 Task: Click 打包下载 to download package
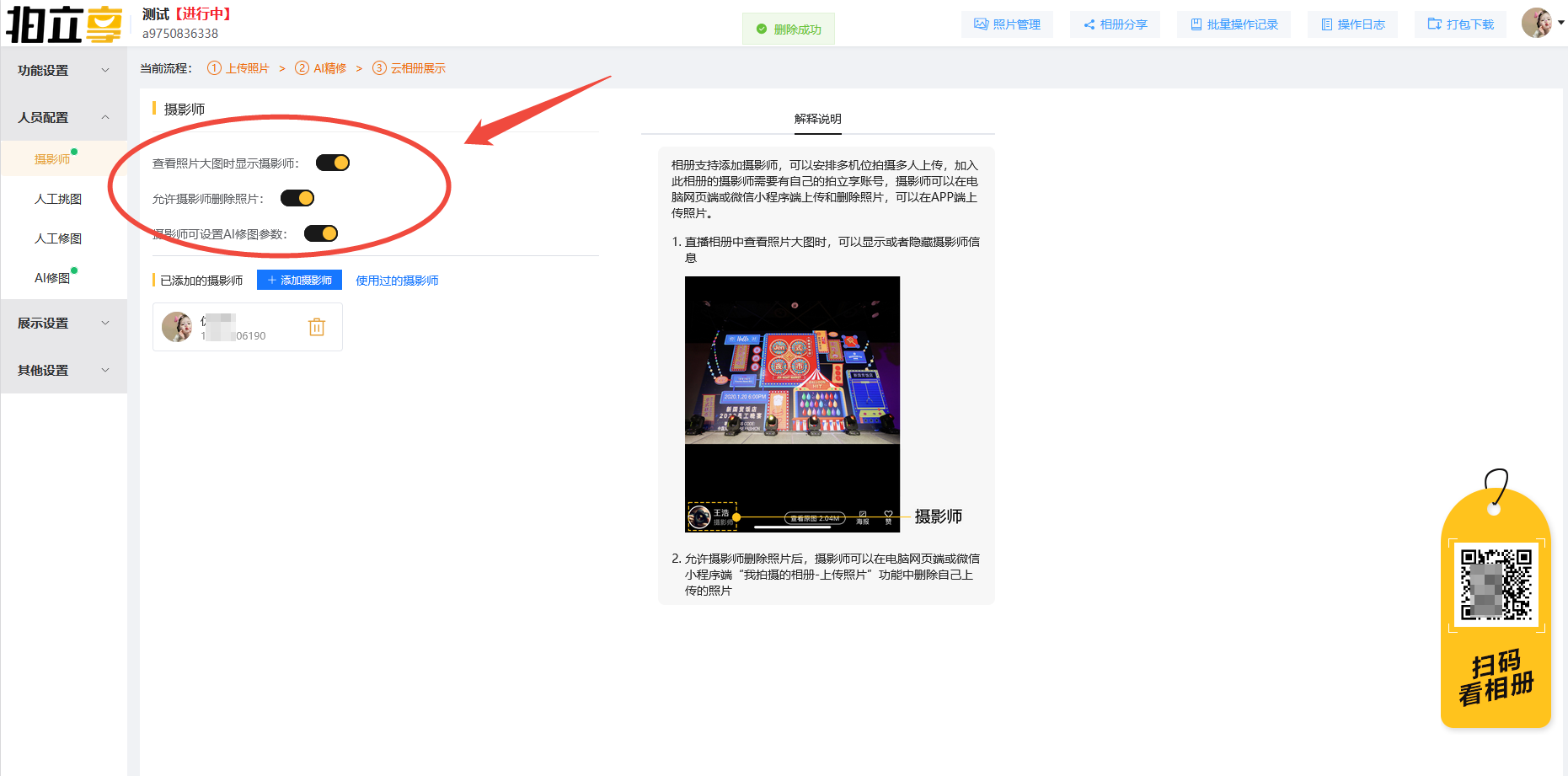[1460, 24]
